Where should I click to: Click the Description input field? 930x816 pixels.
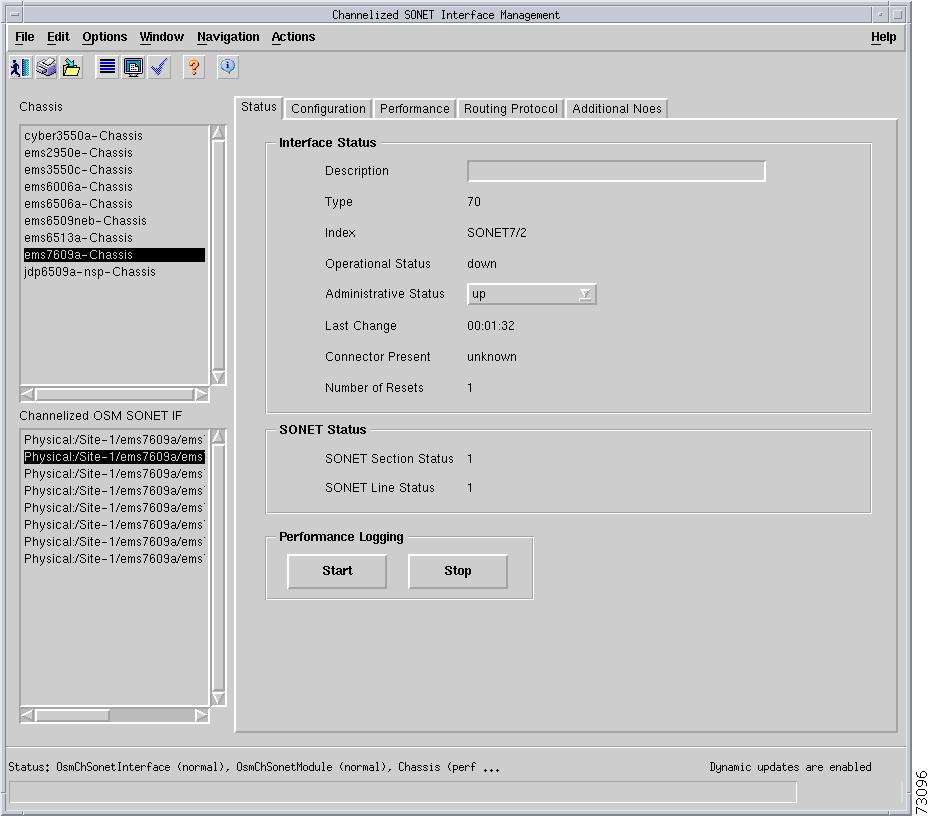(616, 171)
